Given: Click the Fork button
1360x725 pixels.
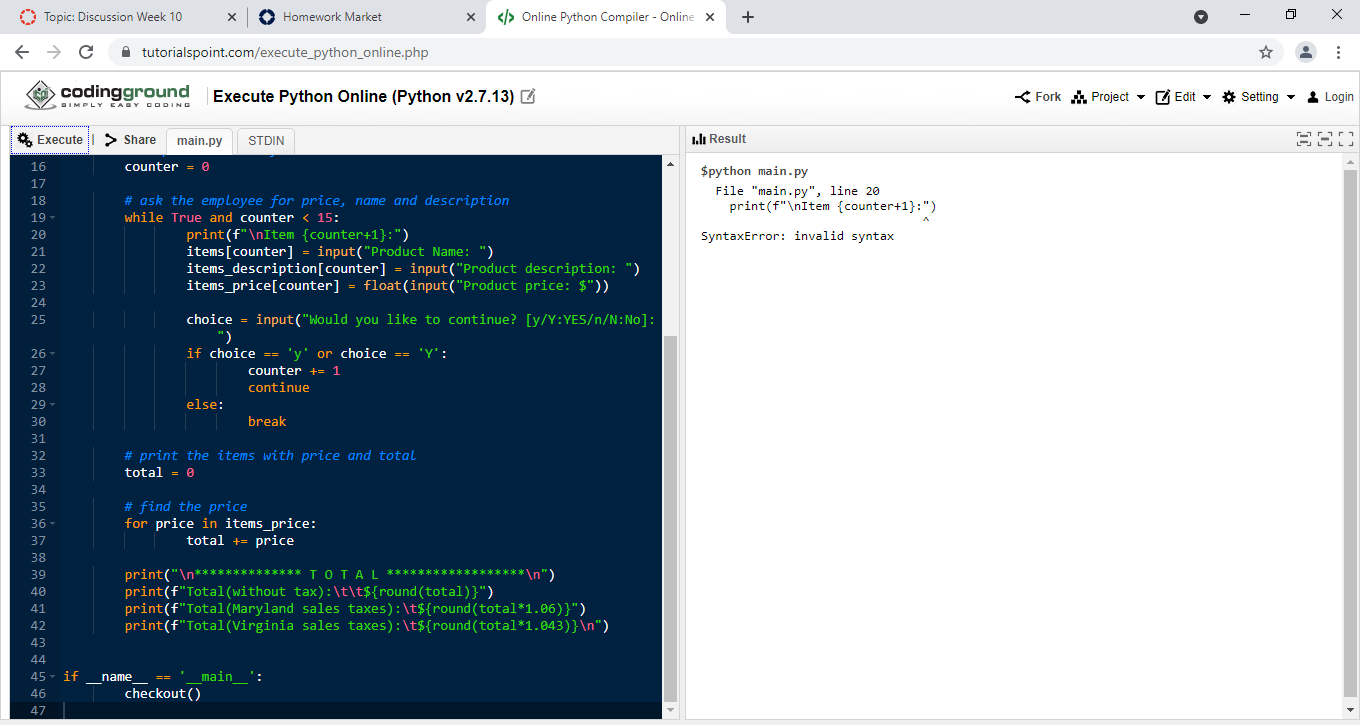Looking at the screenshot, I should pos(1038,97).
